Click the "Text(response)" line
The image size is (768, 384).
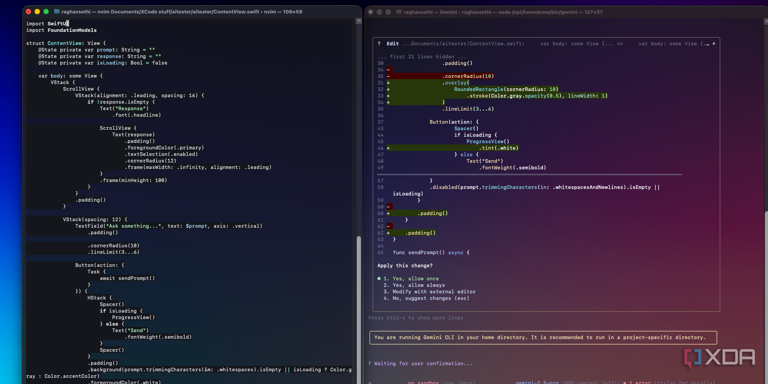[x=133, y=134]
